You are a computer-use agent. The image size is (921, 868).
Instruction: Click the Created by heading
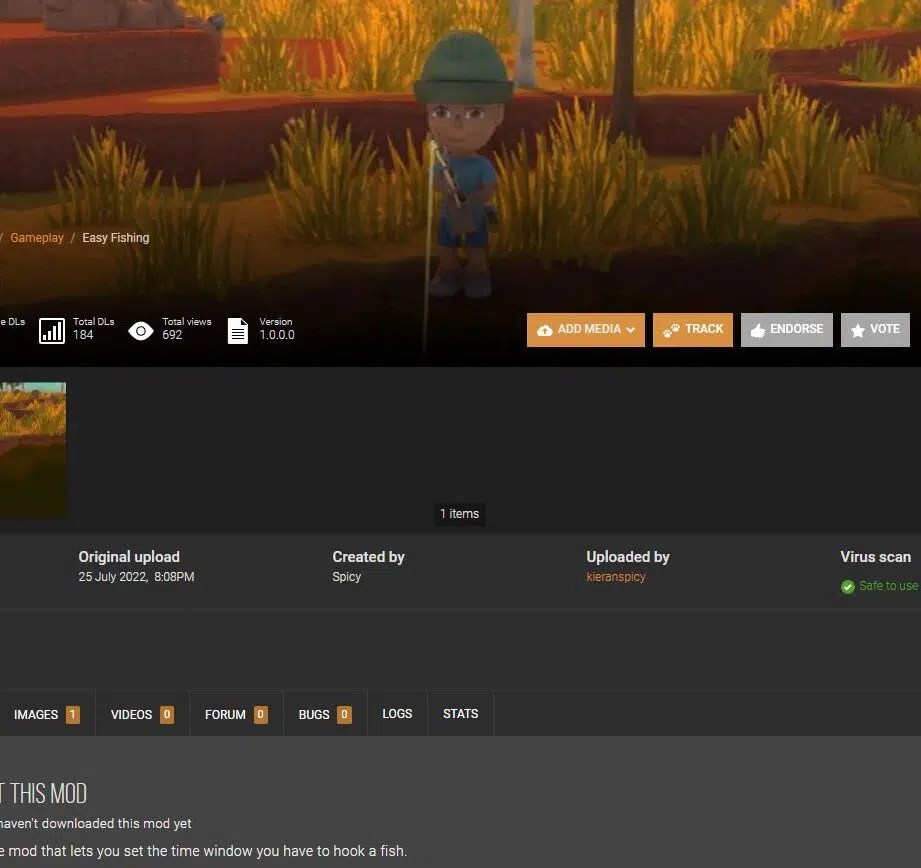(x=368, y=557)
